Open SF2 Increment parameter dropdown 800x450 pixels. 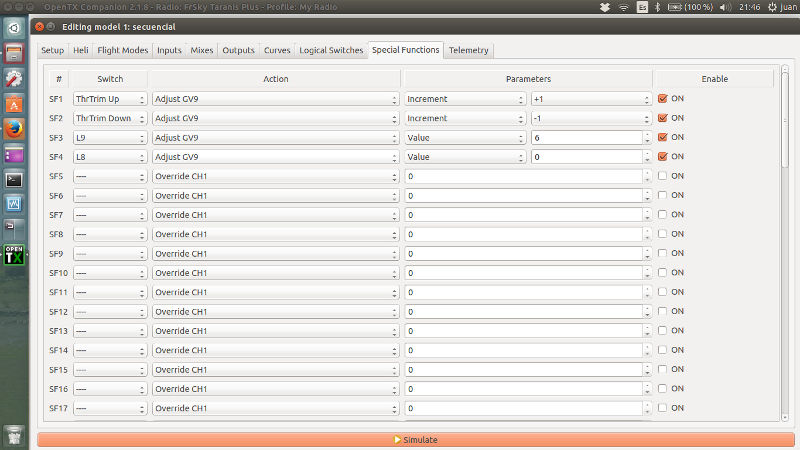(x=465, y=118)
